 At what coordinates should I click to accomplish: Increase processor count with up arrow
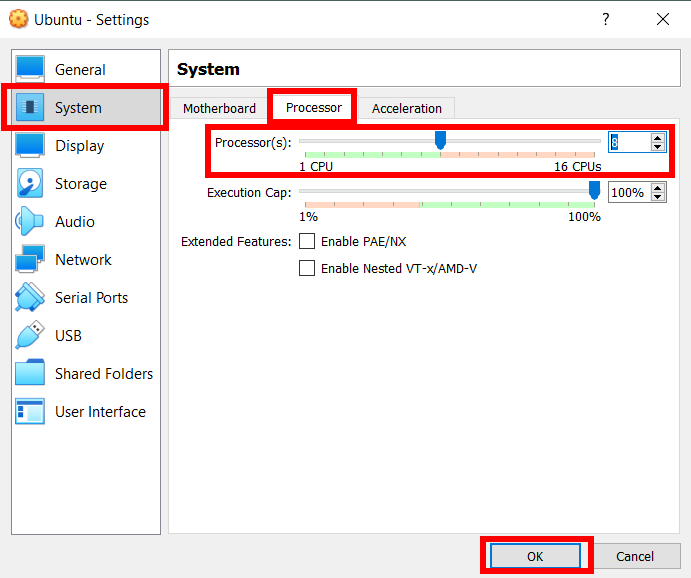coord(658,138)
